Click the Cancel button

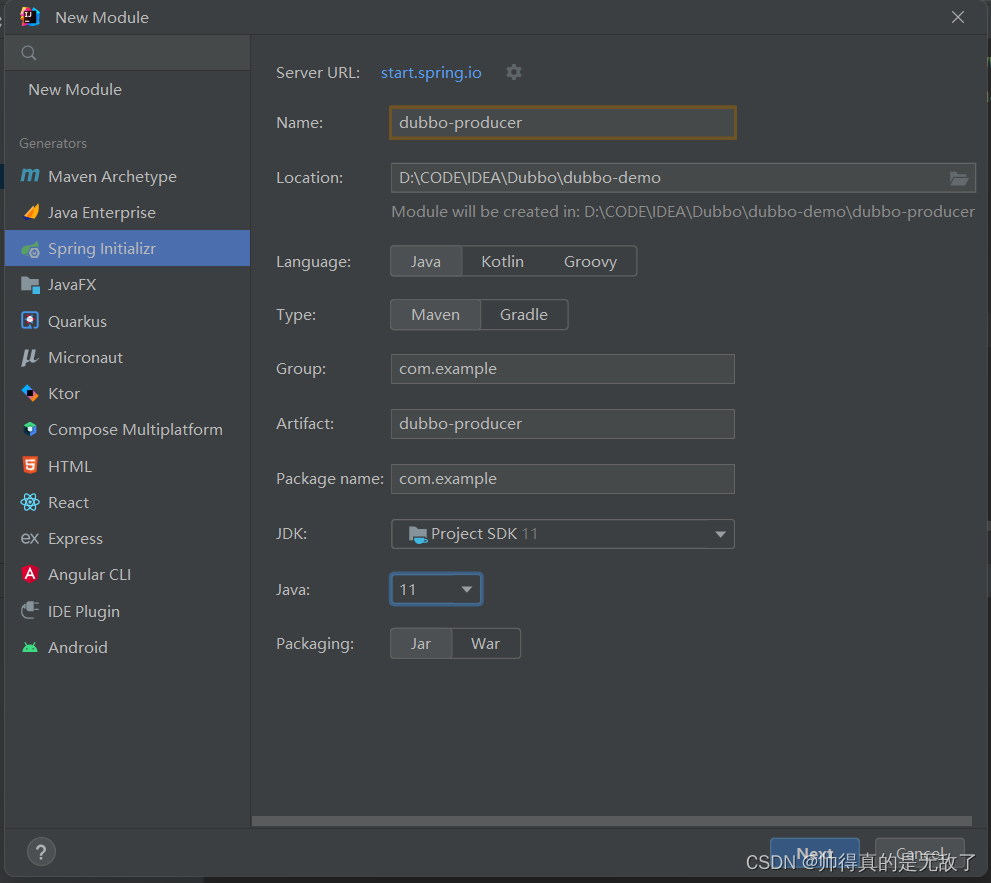pyautogui.click(x=920, y=854)
